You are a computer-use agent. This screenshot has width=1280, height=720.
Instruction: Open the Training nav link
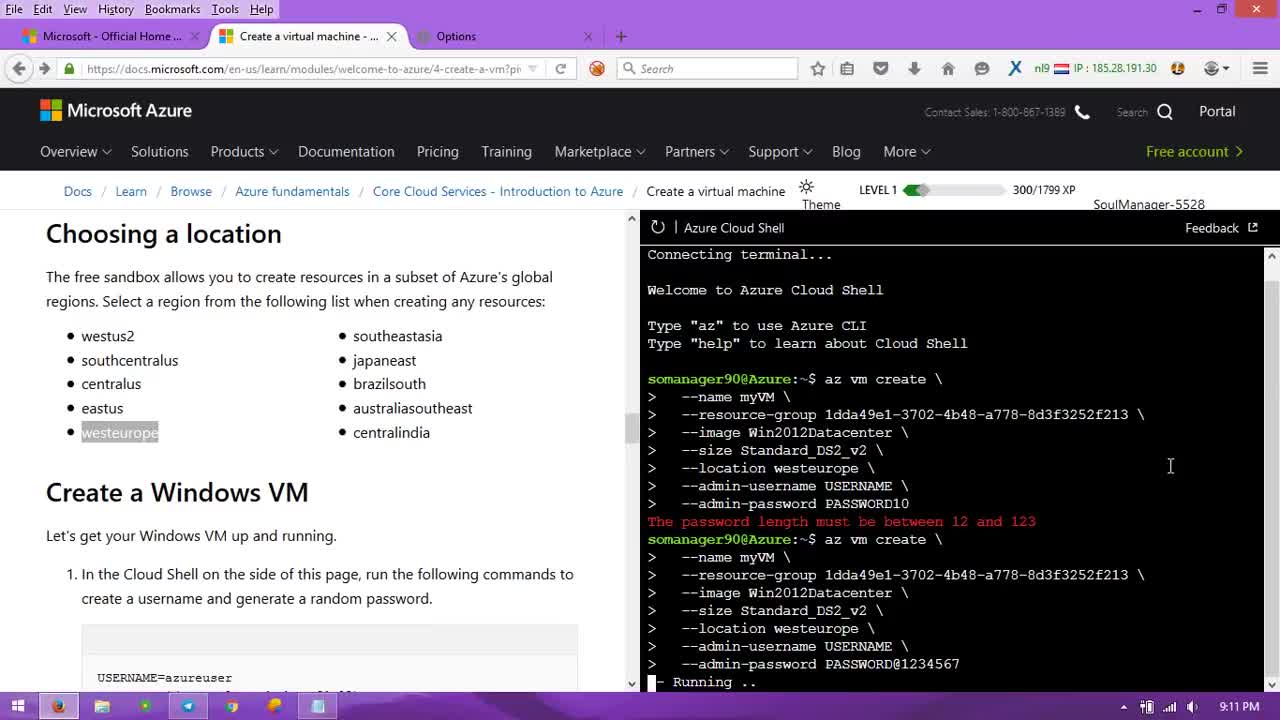[506, 152]
